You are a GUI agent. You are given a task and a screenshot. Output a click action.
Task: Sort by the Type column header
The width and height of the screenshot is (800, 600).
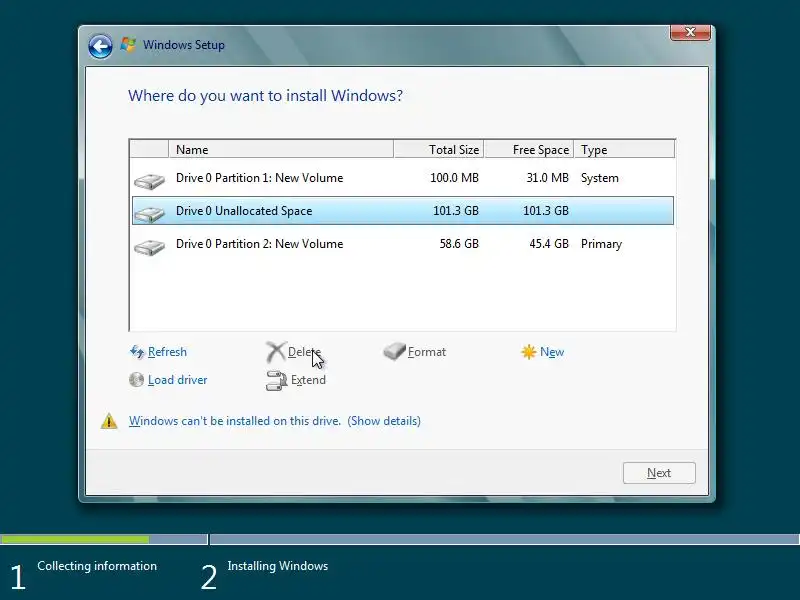pyautogui.click(x=624, y=149)
